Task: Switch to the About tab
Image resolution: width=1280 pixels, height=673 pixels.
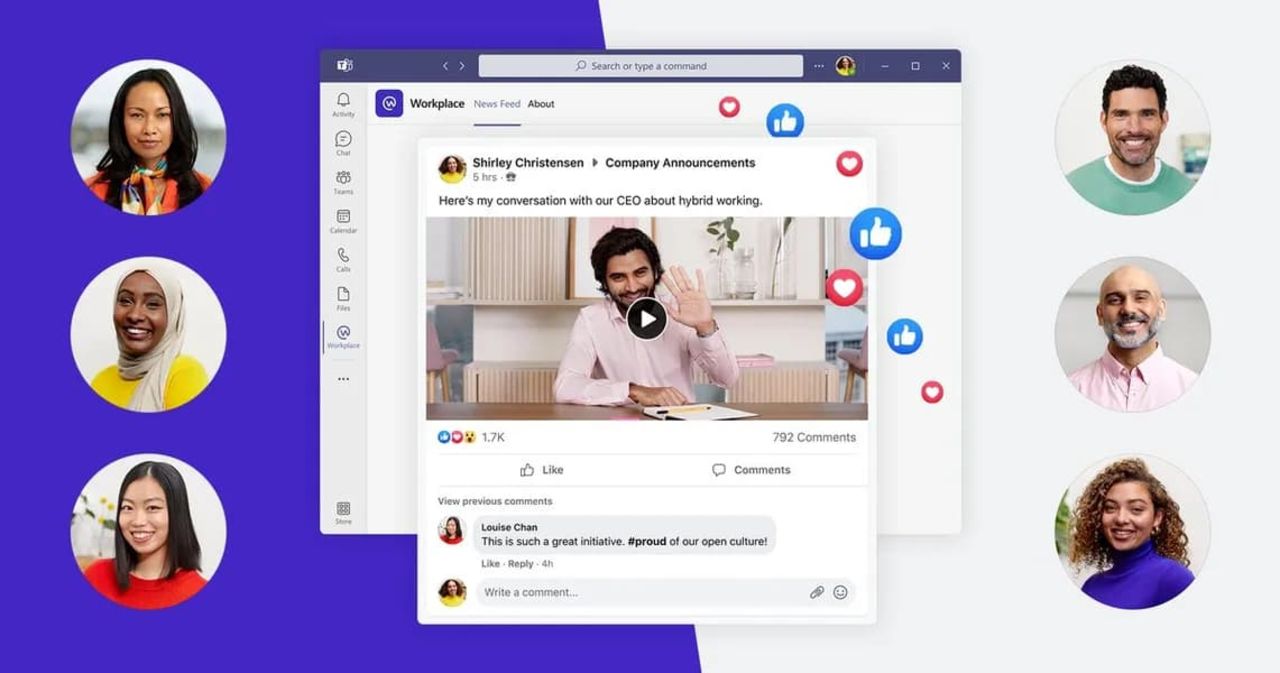Action: [541, 103]
